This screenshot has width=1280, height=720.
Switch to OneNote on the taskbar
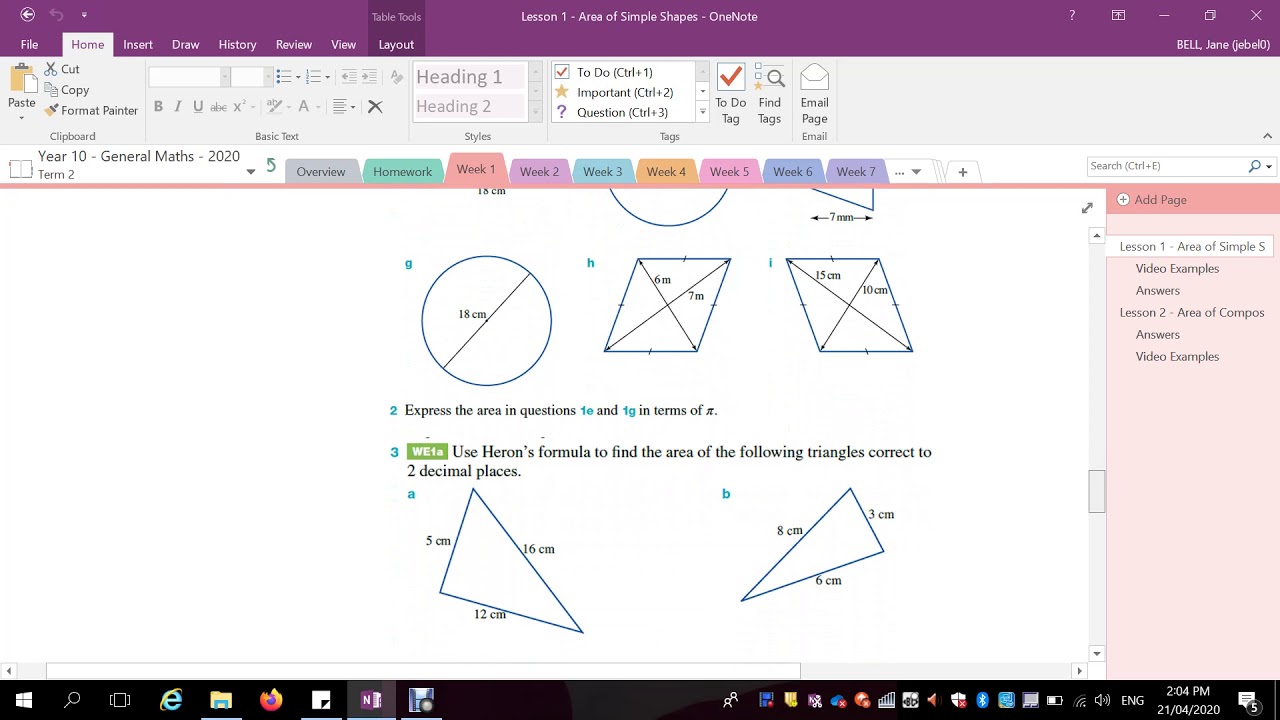coord(371,700)
